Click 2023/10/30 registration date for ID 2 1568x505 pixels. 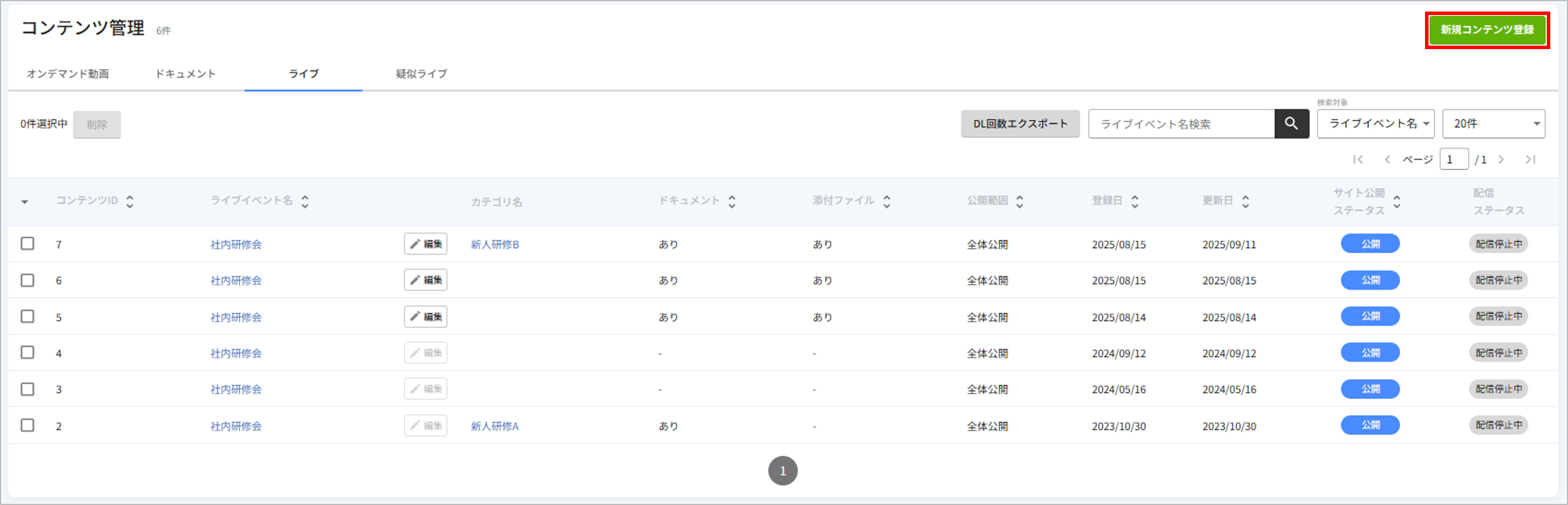pos(1119,426)
